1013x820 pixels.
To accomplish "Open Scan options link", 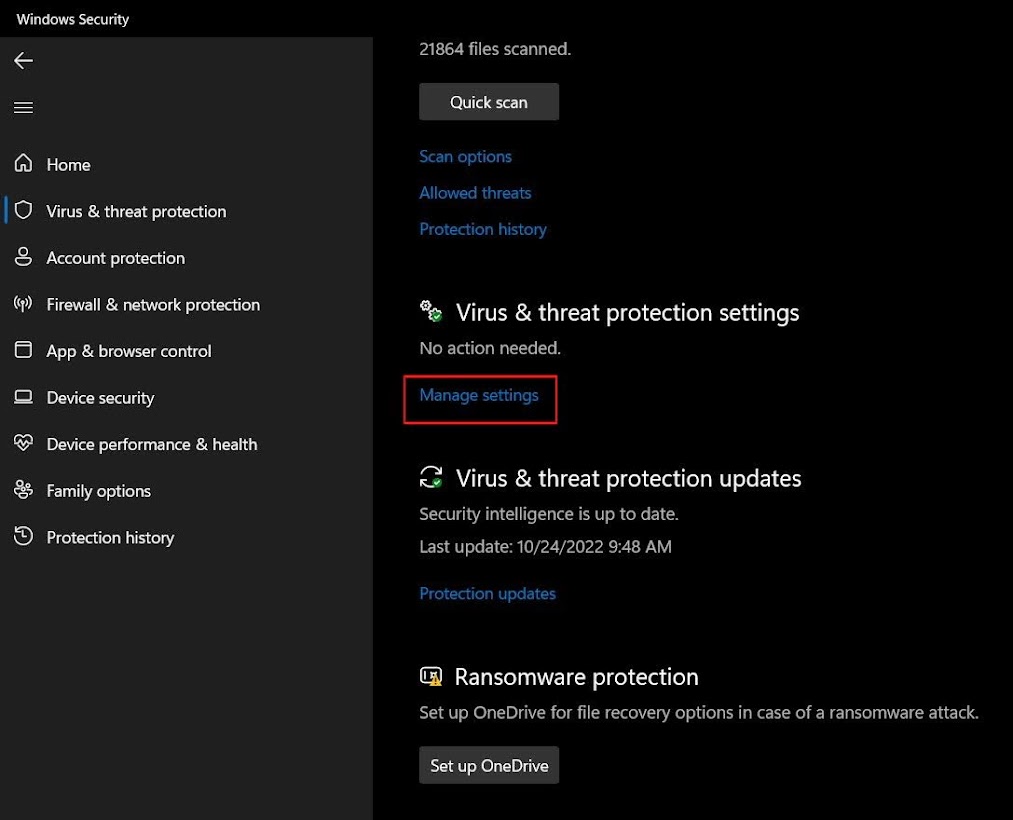I will point(465,156).
